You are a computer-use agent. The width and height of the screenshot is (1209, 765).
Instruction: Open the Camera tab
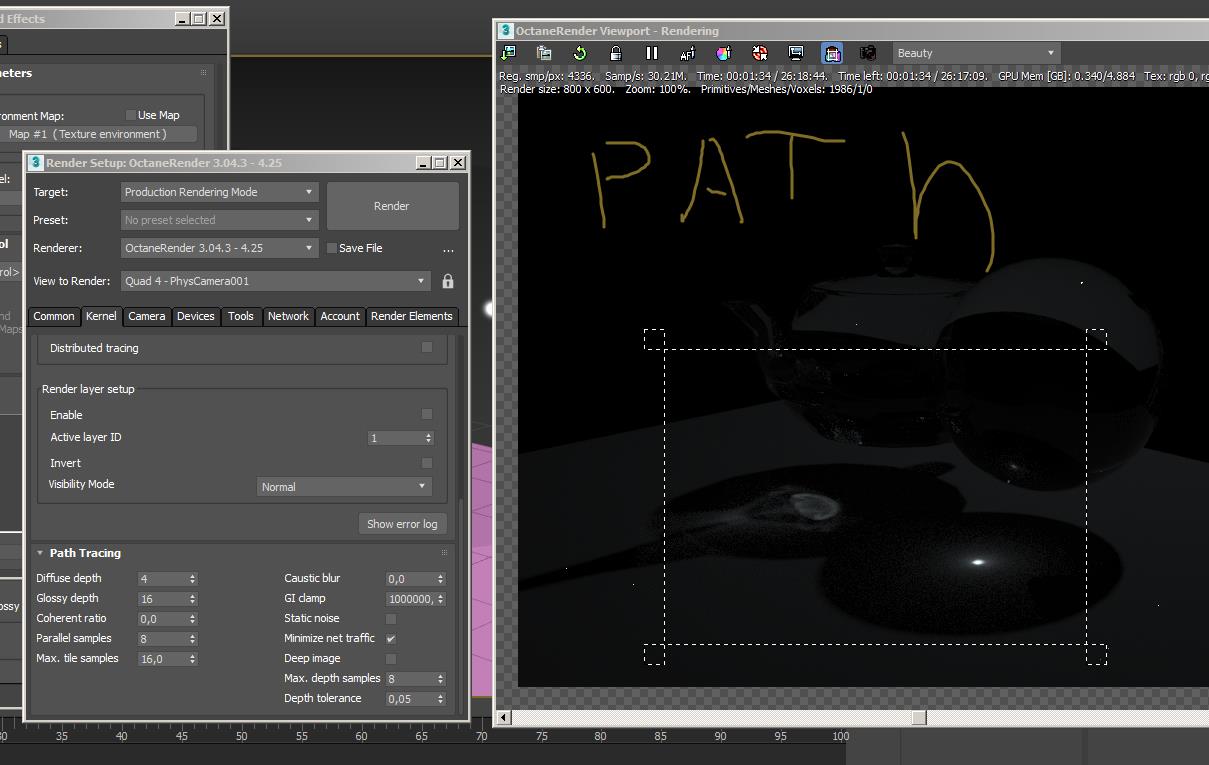[x=146, y=316]
